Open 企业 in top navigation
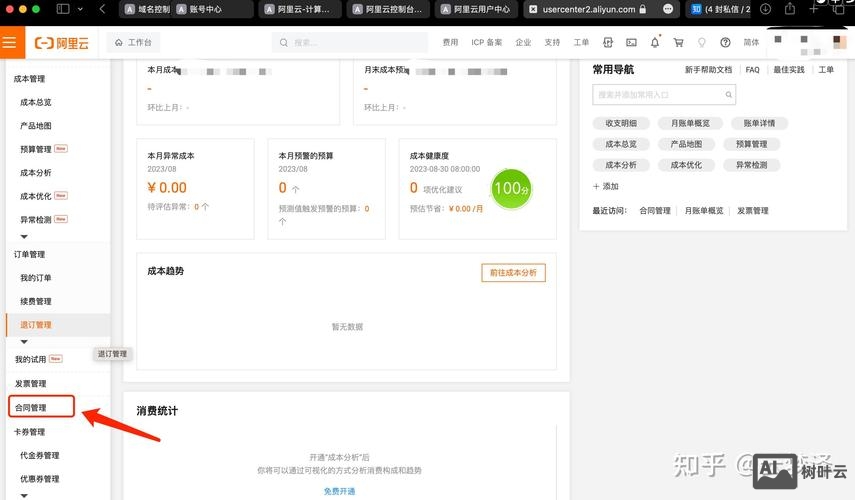 click(x=523, y=43)
